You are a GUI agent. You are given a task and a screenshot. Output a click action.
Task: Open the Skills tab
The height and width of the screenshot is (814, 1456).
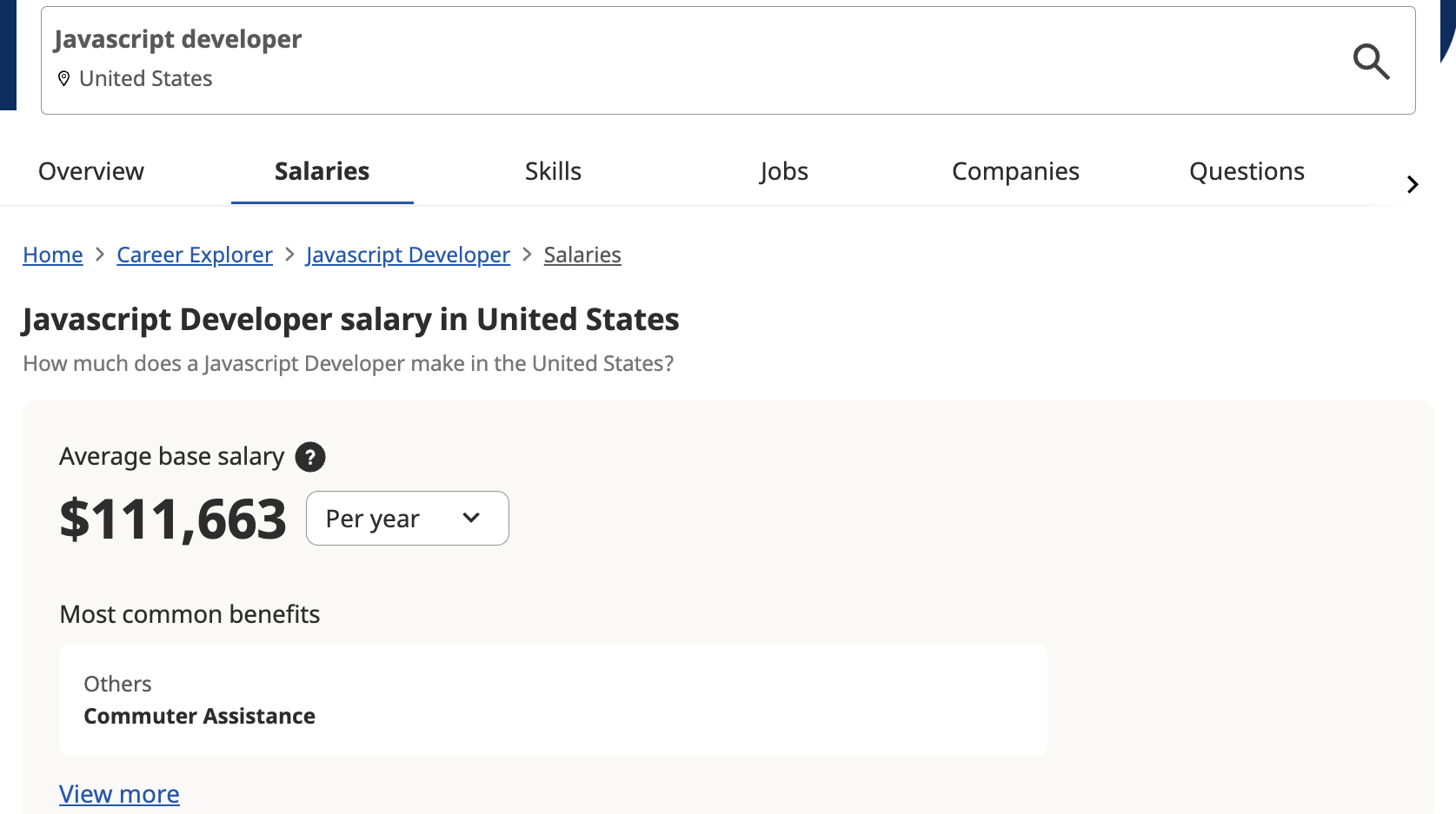click(x=553, y=172)
